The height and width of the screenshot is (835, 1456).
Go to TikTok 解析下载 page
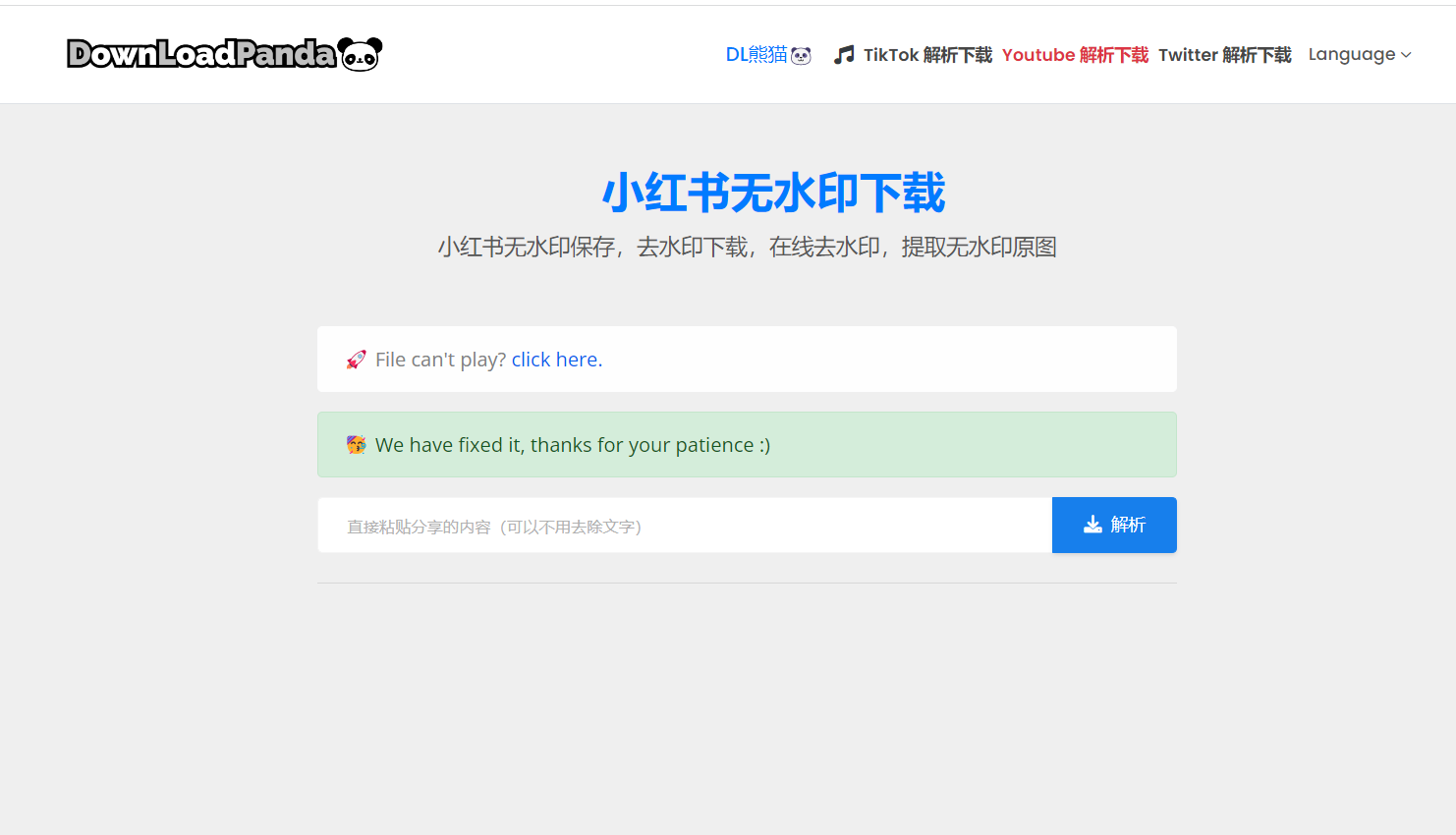coord(927,55)
